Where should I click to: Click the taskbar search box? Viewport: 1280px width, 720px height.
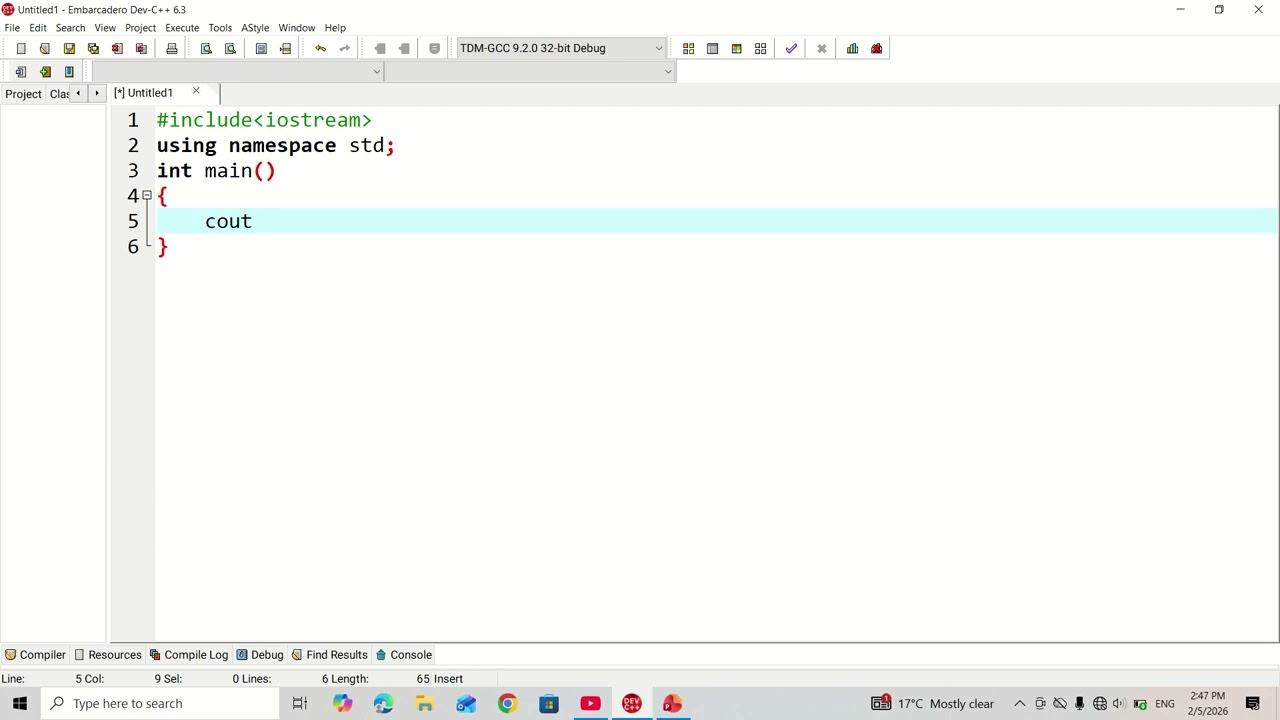click(x=160, y=703)
